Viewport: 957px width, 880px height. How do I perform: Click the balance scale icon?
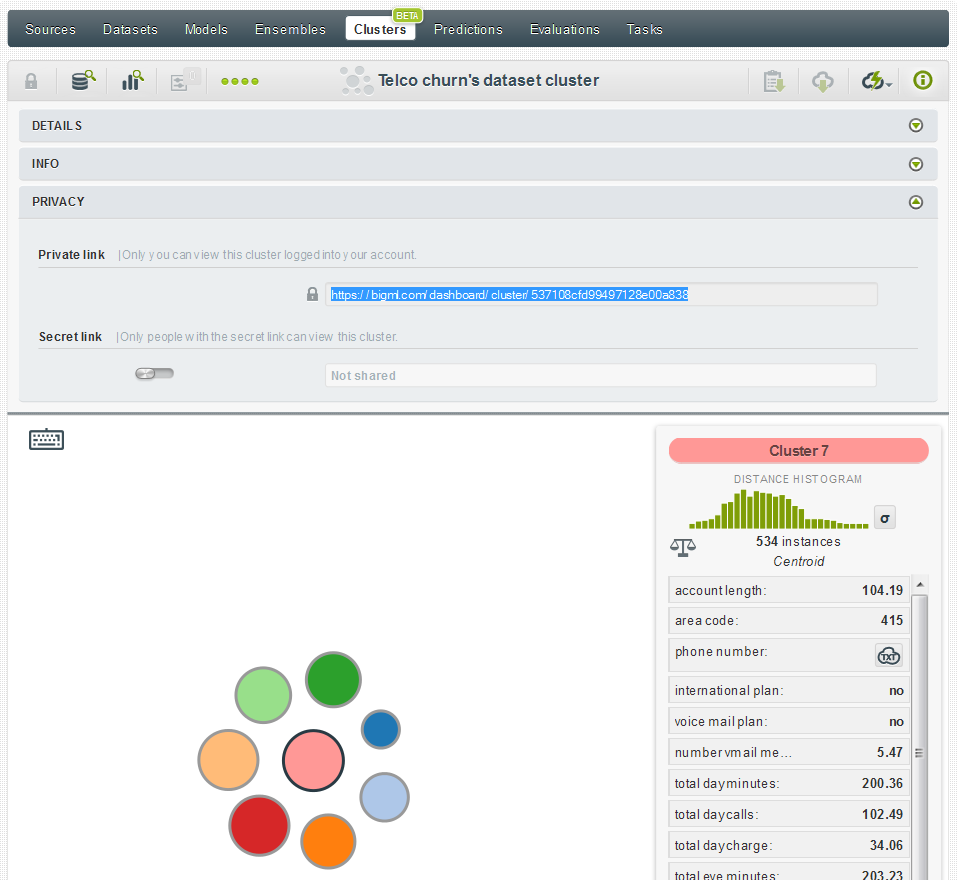coord(683,546)
